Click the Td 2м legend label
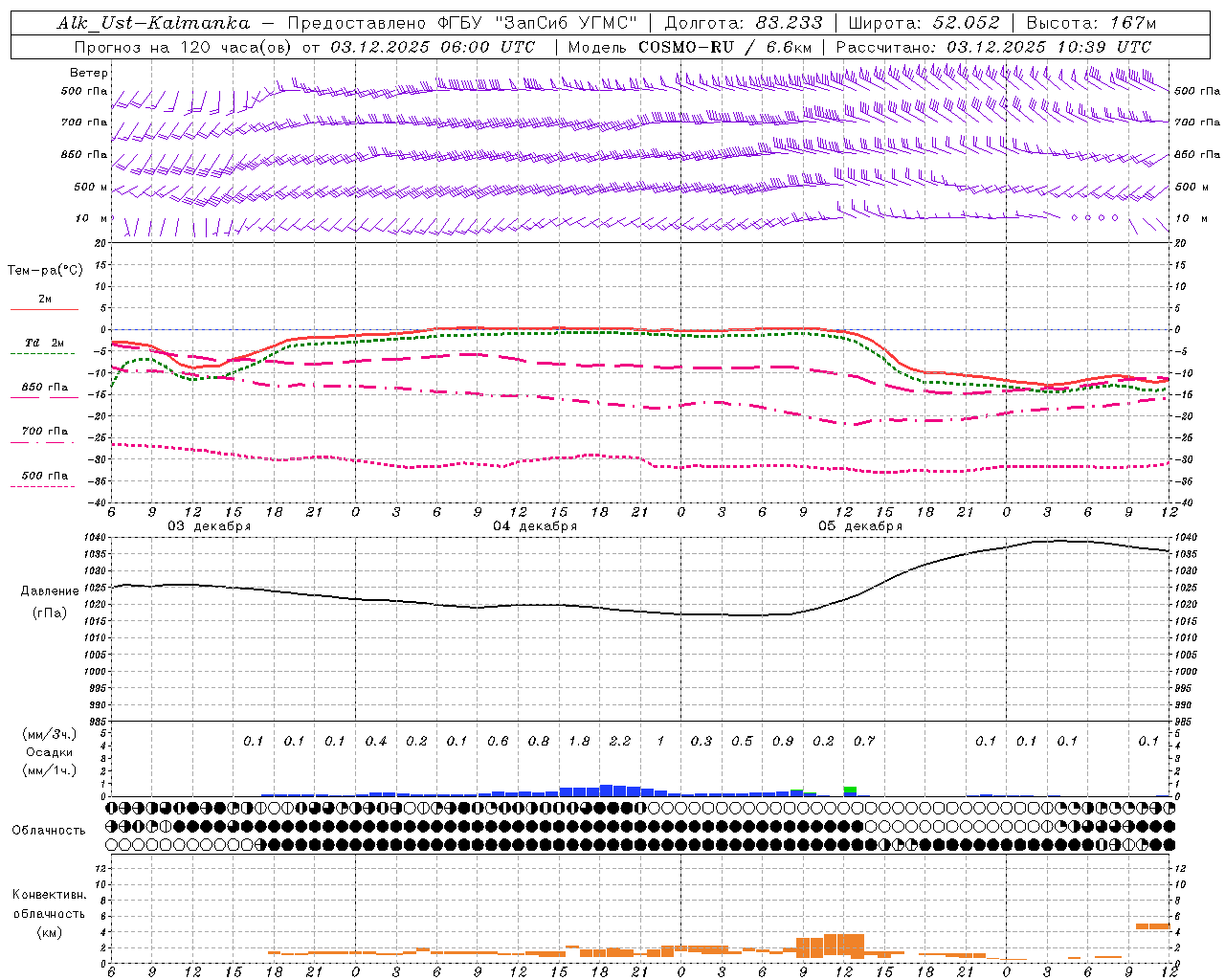 (45, 343)
